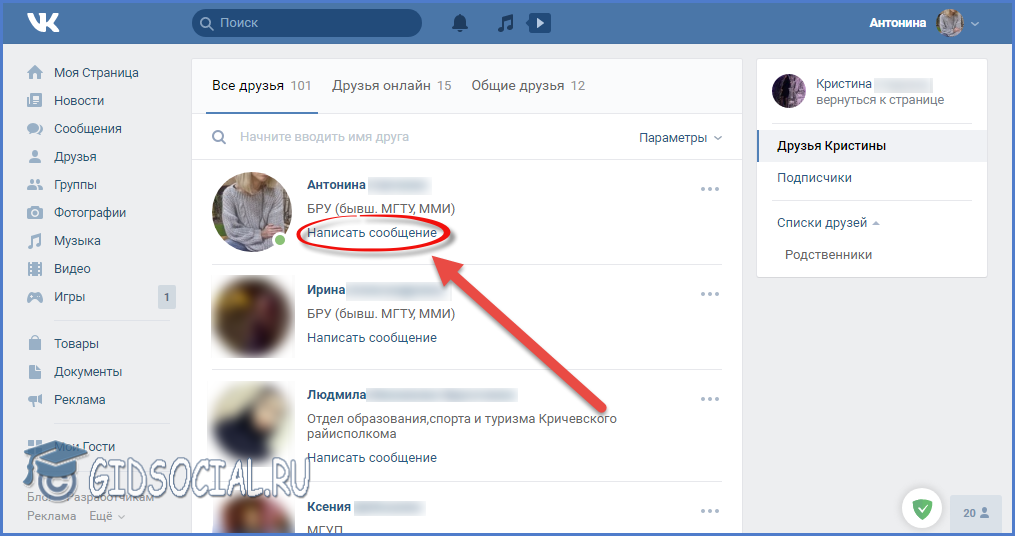Click Ирина's avatar photo

coord(252,317)
